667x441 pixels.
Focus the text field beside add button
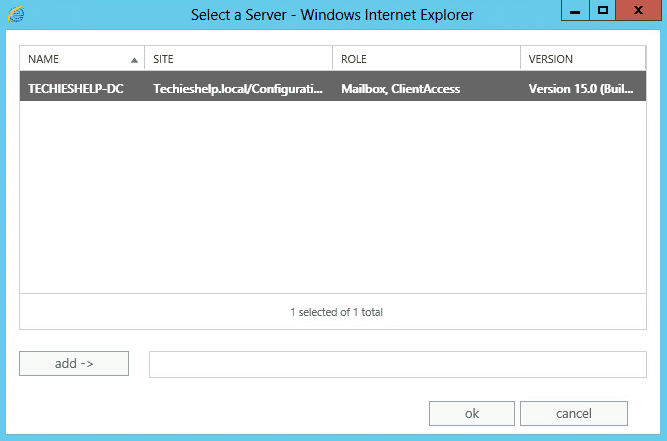(x=397, y=364)
